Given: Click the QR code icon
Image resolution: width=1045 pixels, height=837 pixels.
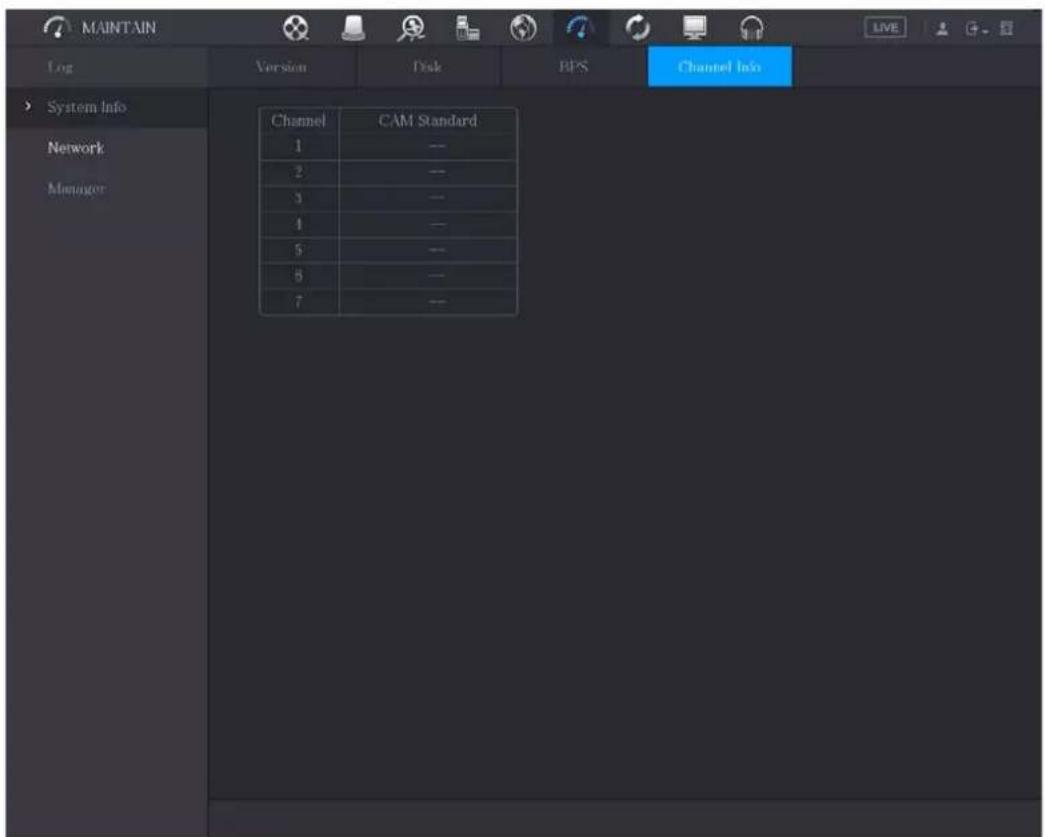Looking at the screenshot, I should coord(1006,29).
